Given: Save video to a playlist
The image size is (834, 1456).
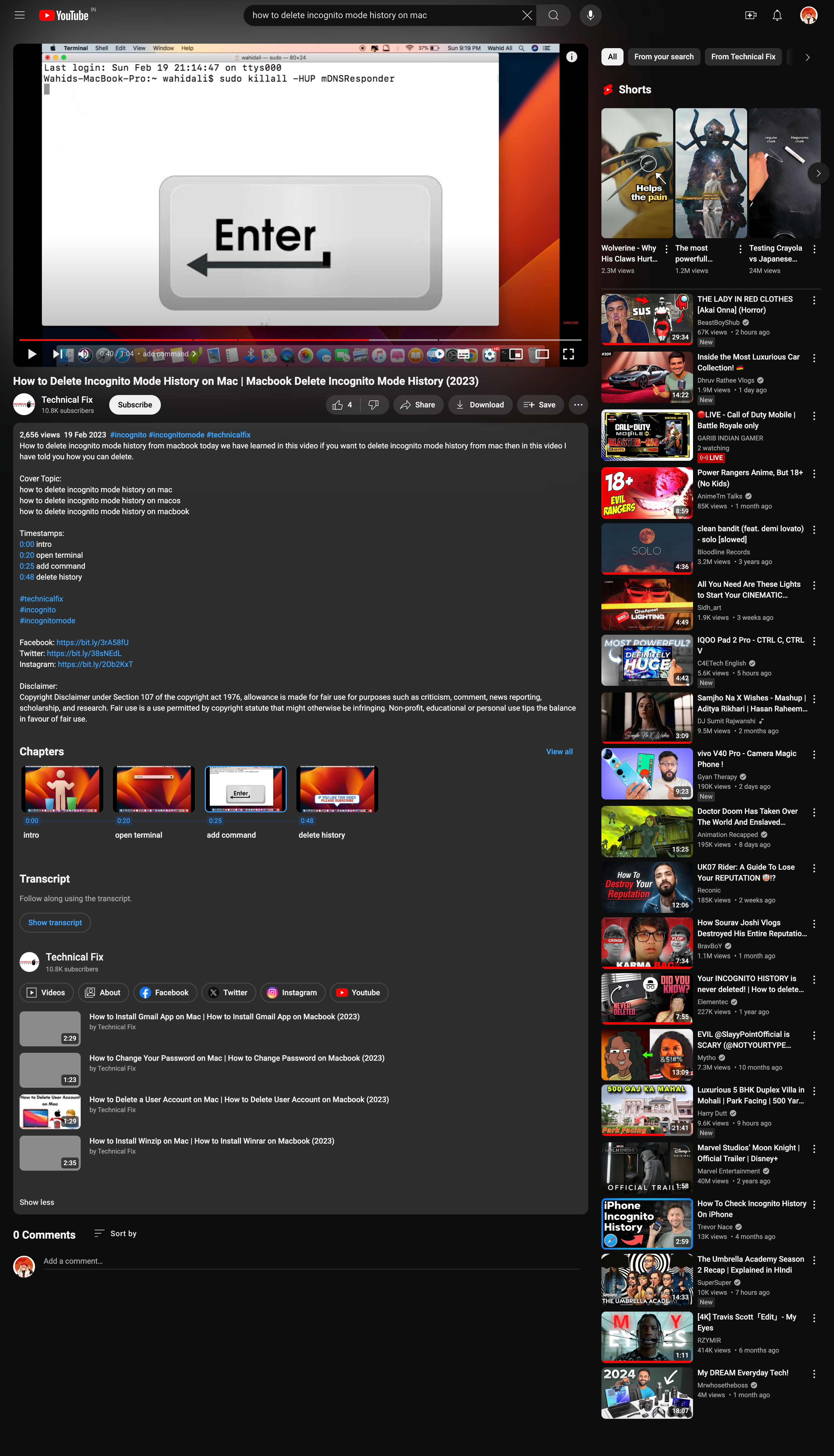Looking at the screenshot, I should click(x=540, y=405).
